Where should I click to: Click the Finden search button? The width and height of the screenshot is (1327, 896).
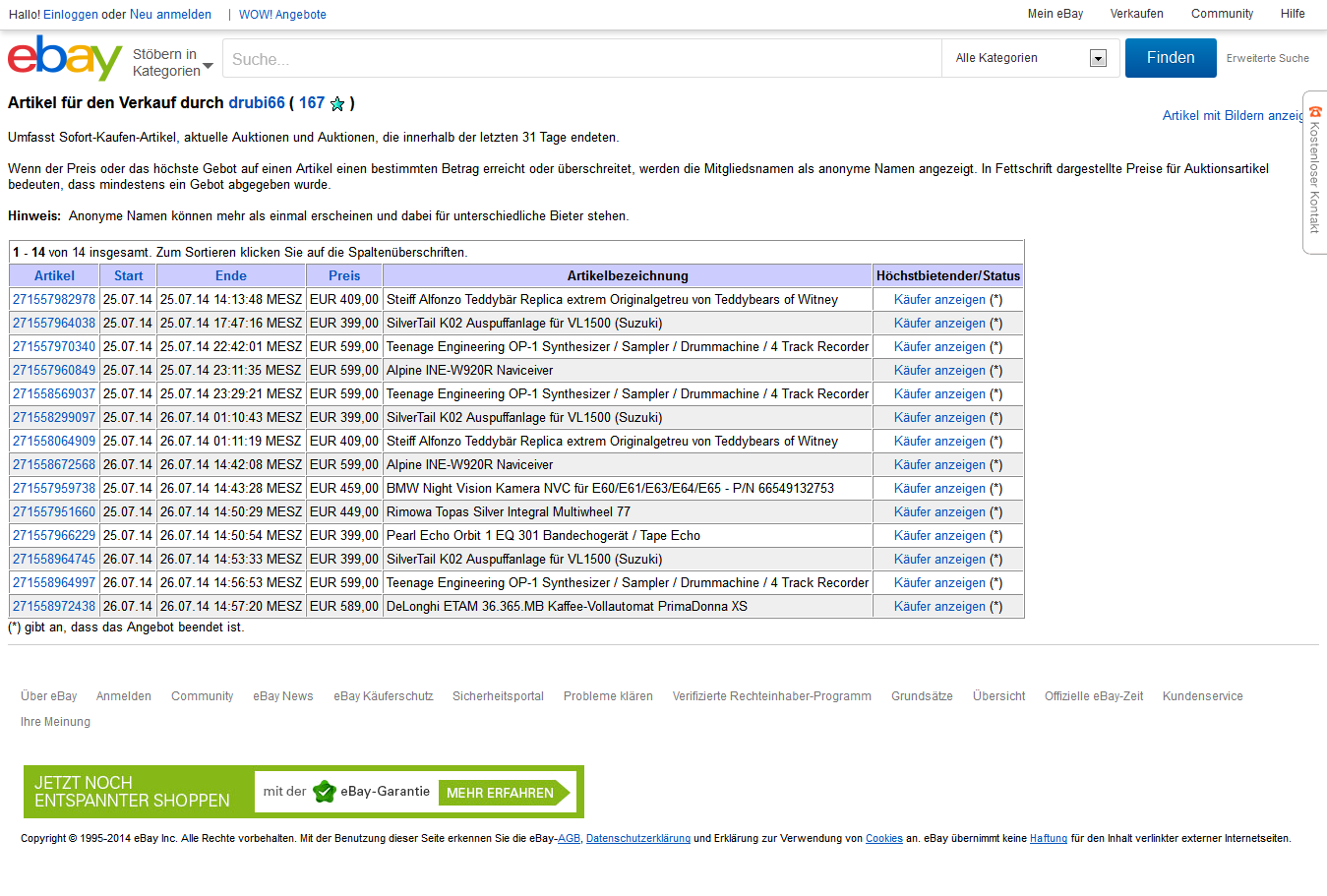click(1171, 58)
